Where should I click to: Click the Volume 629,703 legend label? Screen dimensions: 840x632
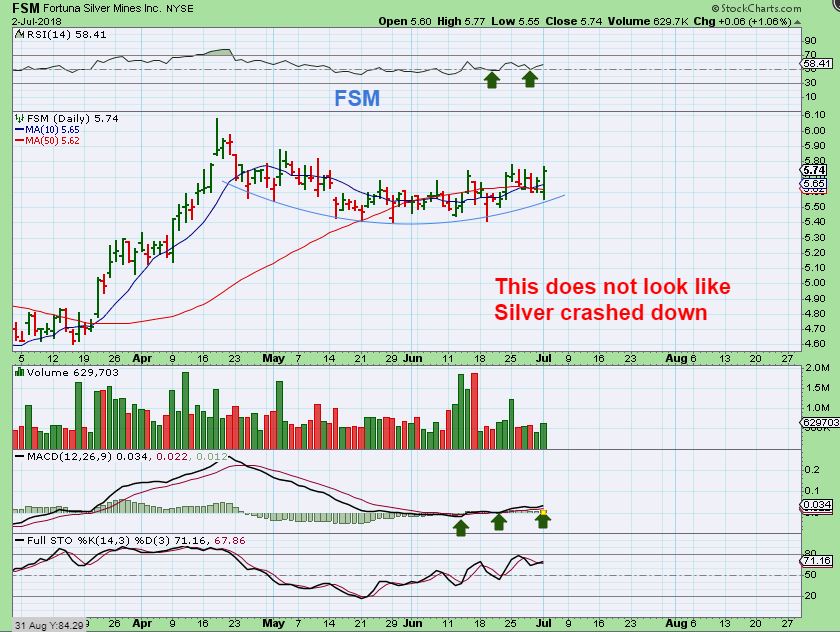72,372
